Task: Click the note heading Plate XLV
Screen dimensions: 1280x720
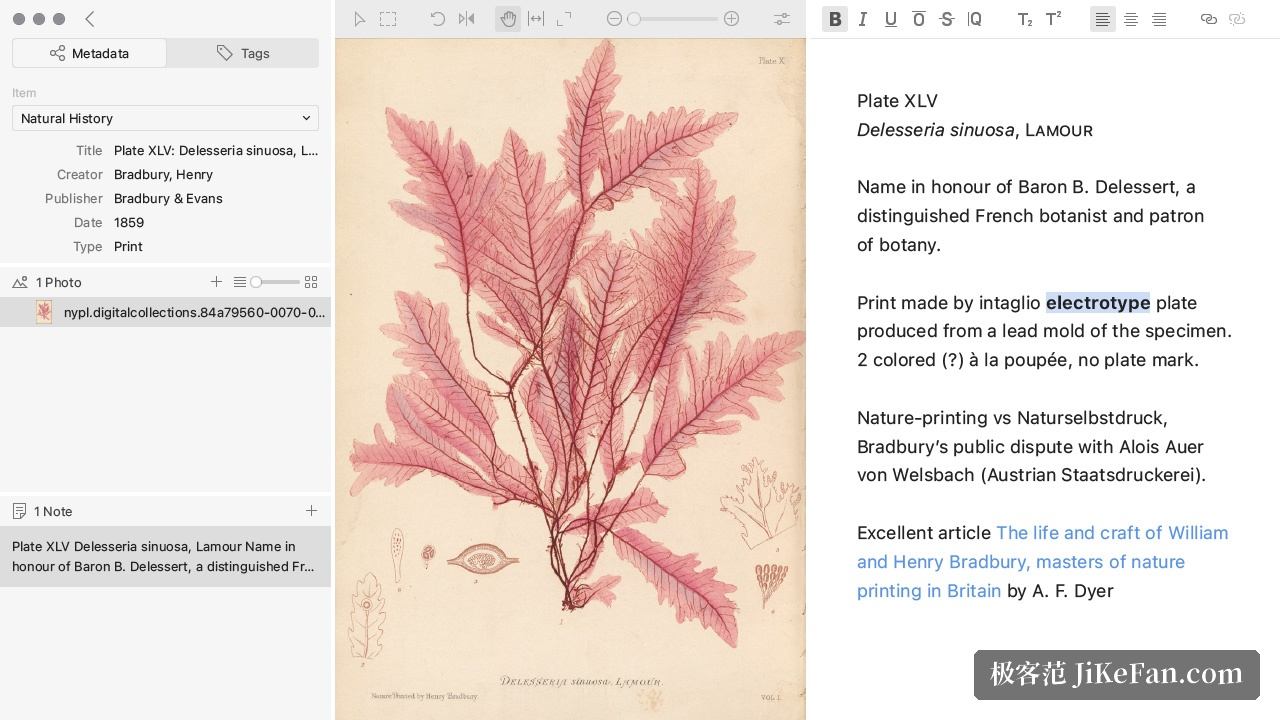Action: 897,101
